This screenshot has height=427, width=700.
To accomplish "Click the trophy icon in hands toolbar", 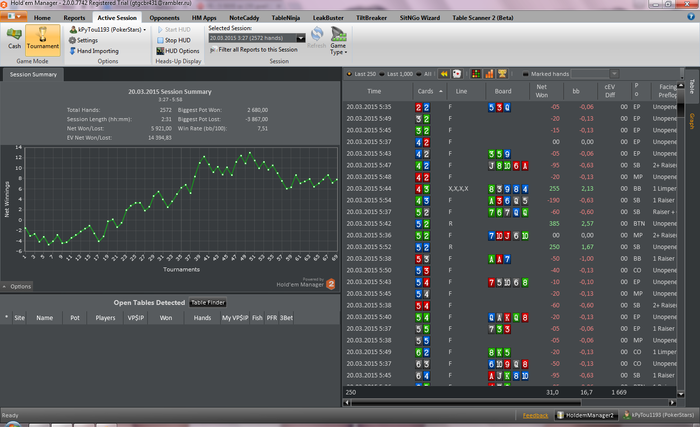I will point(502,74).
